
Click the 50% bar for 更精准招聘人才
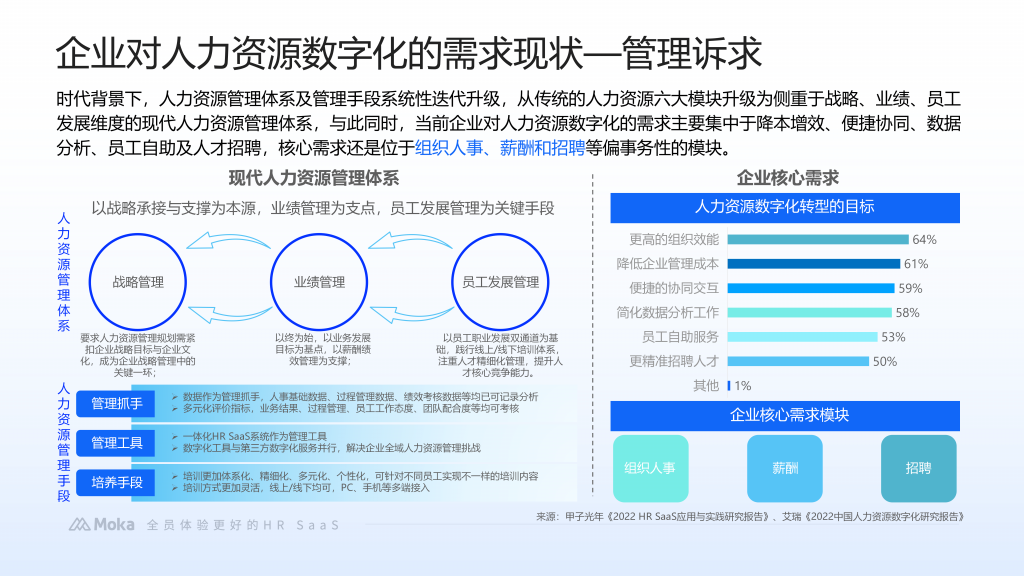(798, 361)
